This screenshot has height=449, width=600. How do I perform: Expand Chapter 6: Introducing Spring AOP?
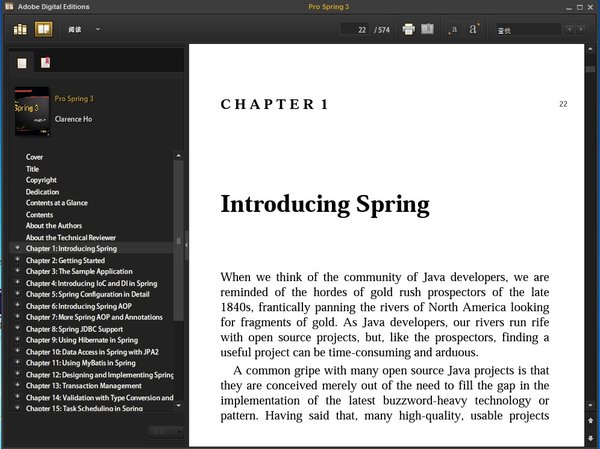pos(17,305)
